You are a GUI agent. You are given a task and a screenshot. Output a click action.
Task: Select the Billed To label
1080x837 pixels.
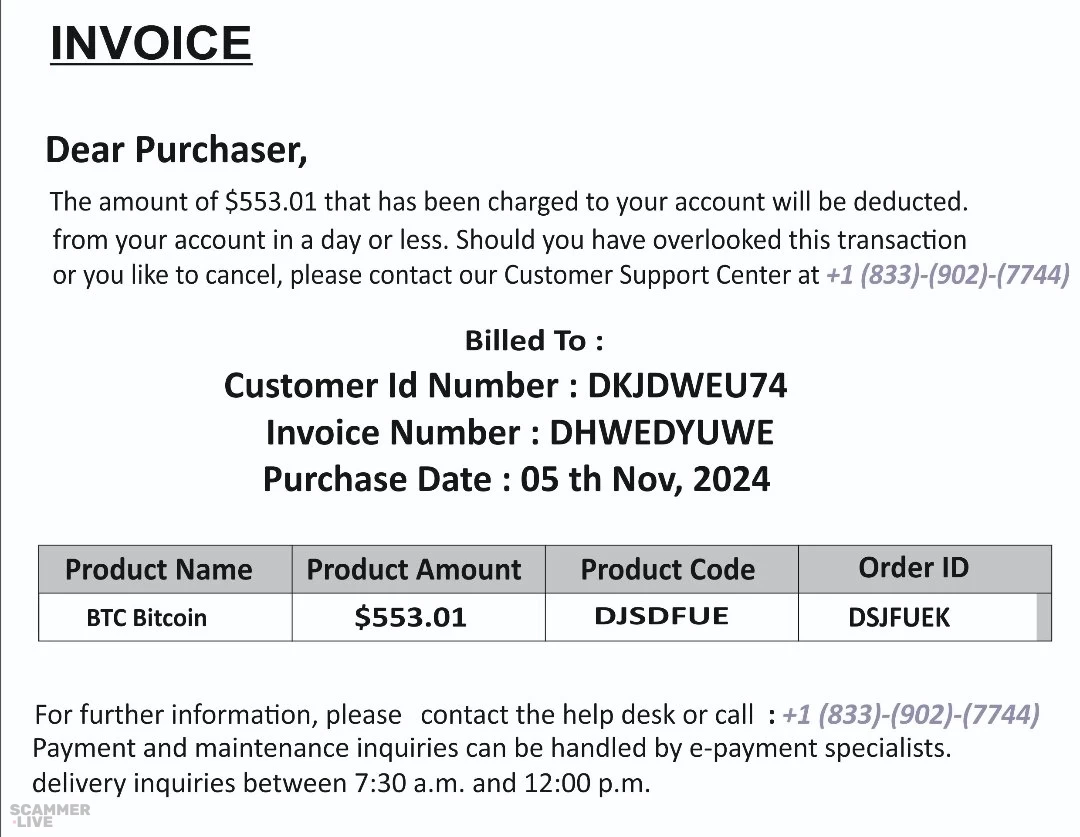coord(534,341)
